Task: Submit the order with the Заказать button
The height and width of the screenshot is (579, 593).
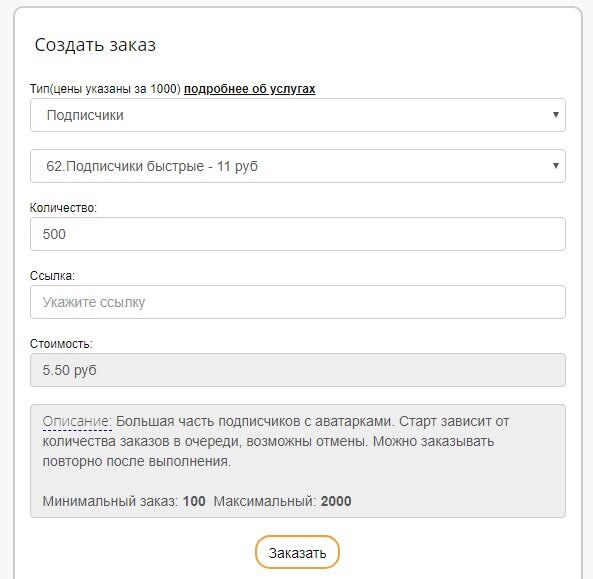Action: coord(297,553)
